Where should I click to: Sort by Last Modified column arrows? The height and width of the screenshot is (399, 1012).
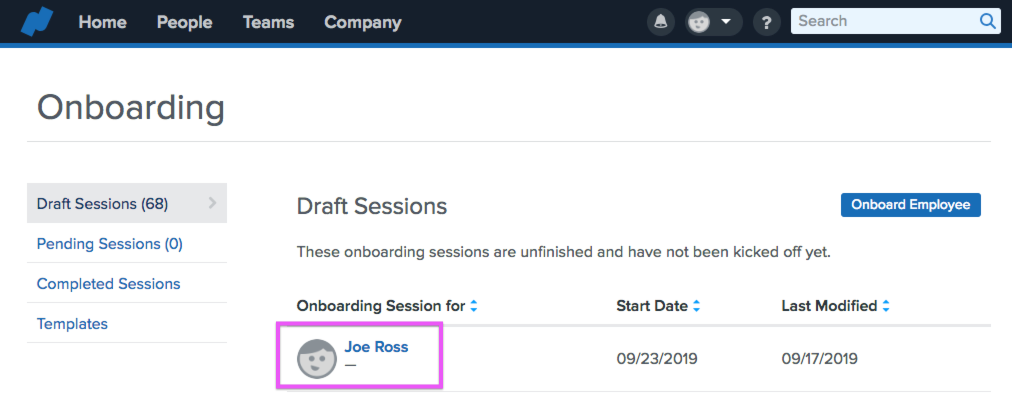click(x=886, y=306)
